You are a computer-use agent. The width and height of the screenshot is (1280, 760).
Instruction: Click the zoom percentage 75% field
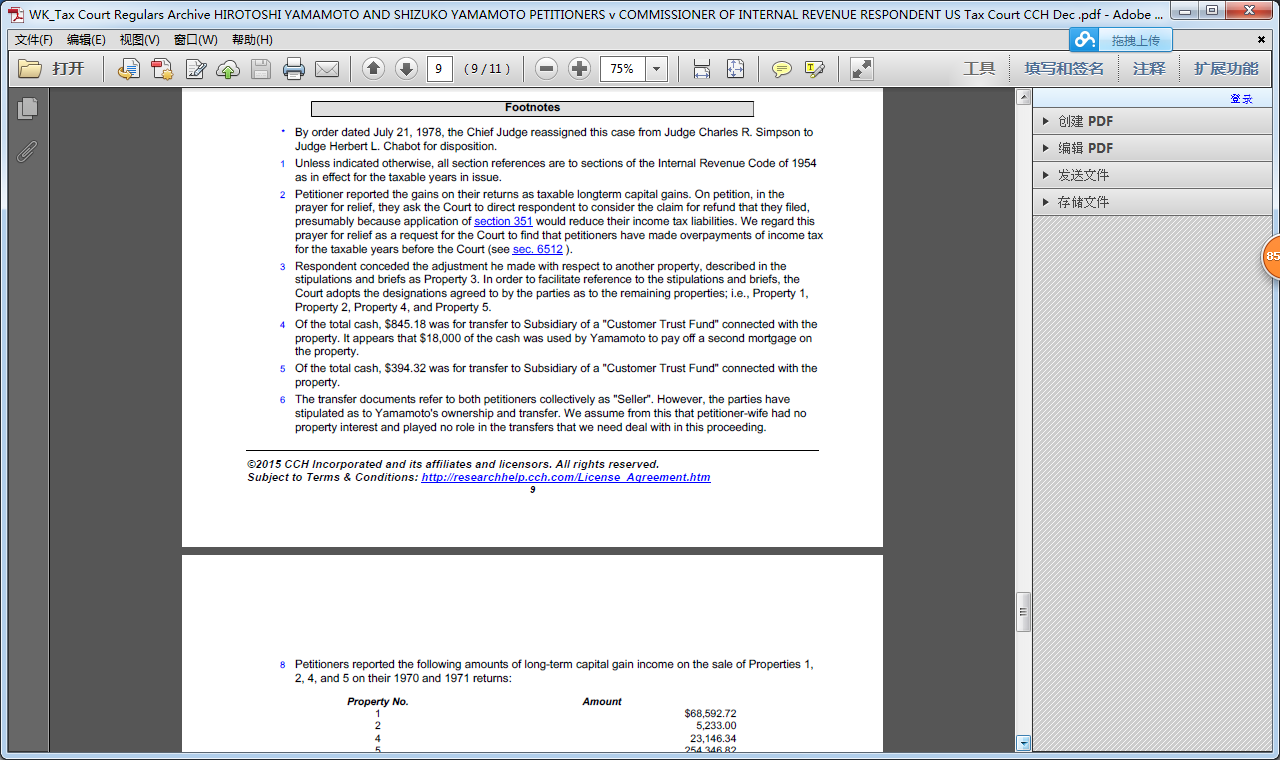[623, 69]
